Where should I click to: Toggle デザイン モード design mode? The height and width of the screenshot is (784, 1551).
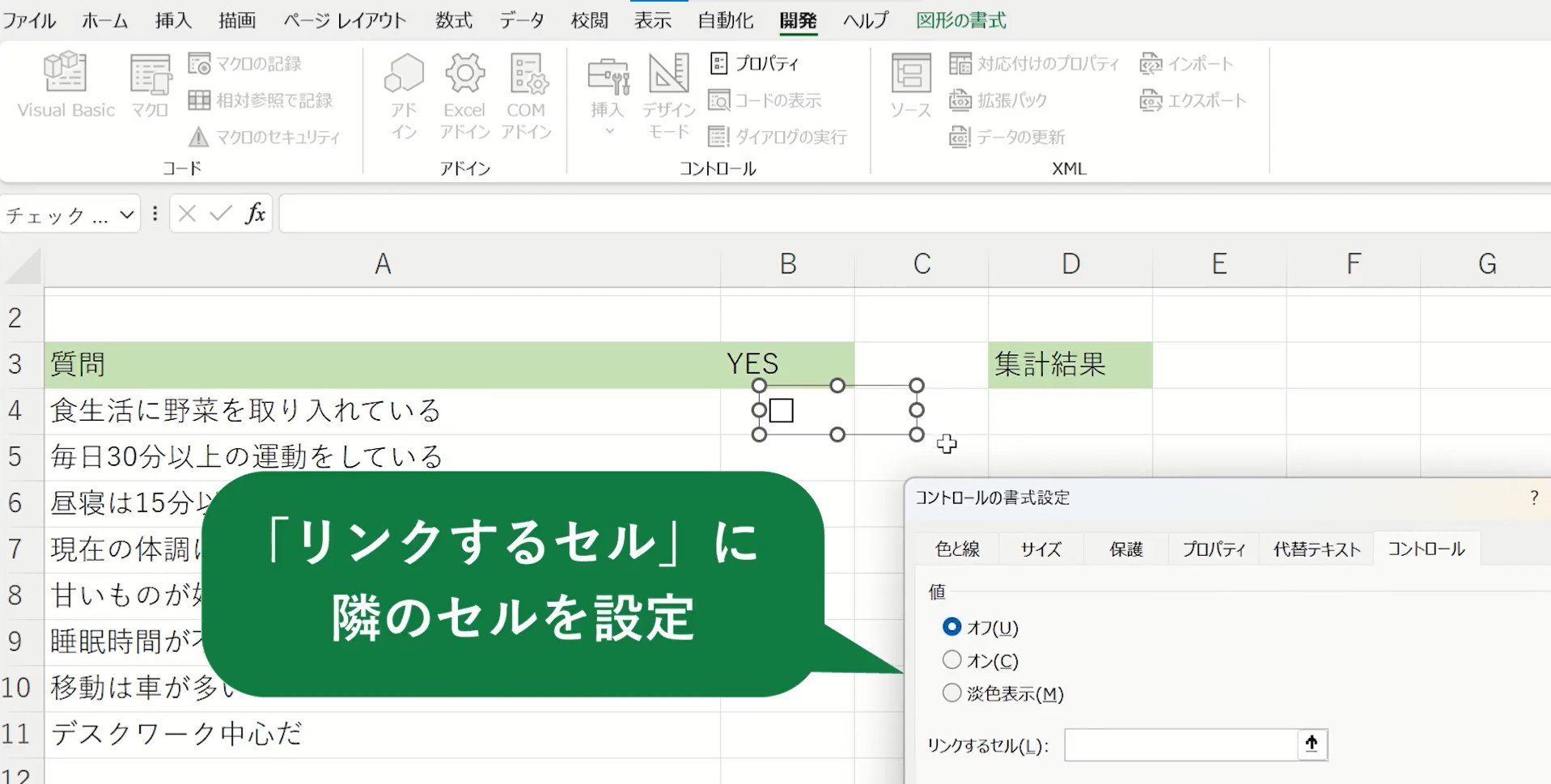tap(668, 96)
